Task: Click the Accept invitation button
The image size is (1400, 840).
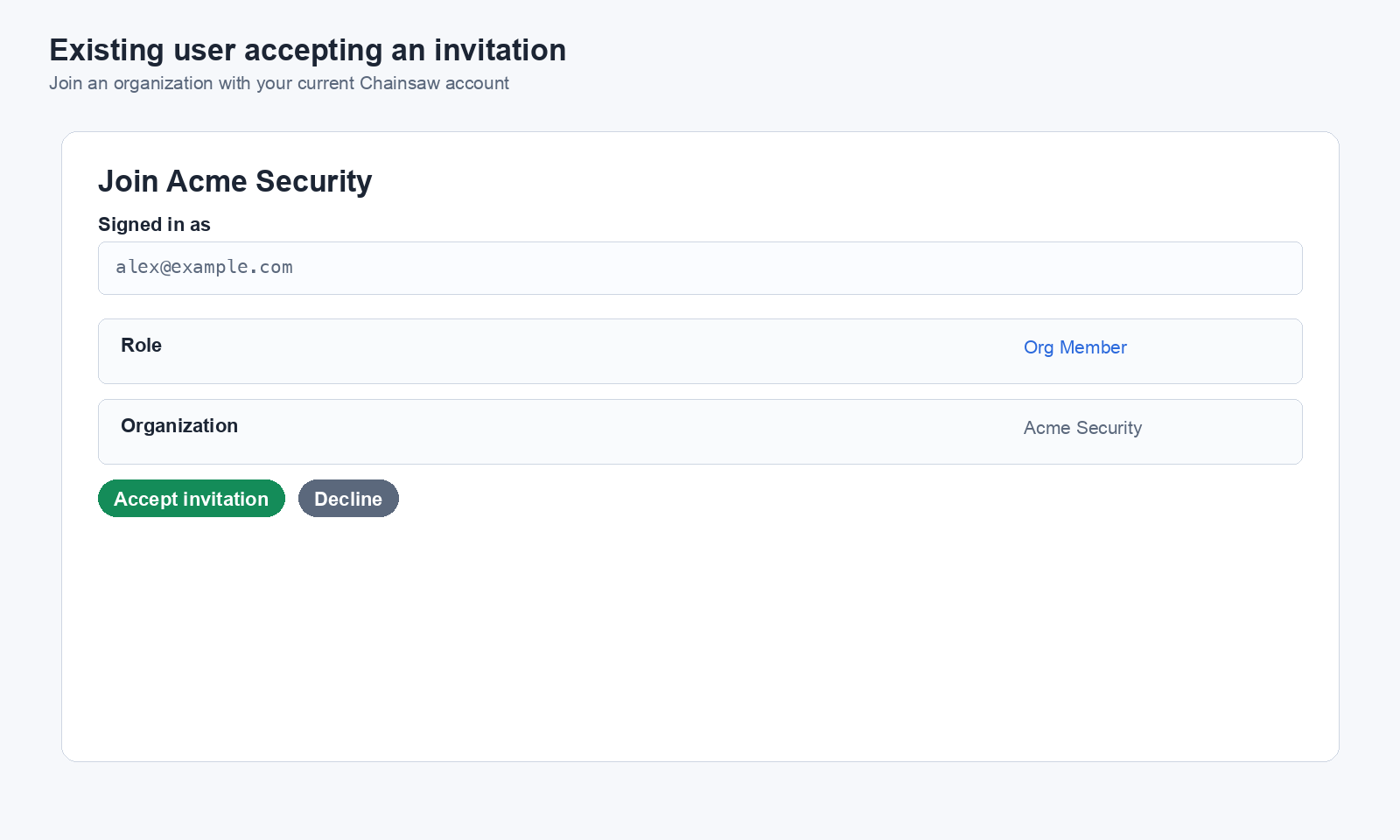Action: (192, 499)
